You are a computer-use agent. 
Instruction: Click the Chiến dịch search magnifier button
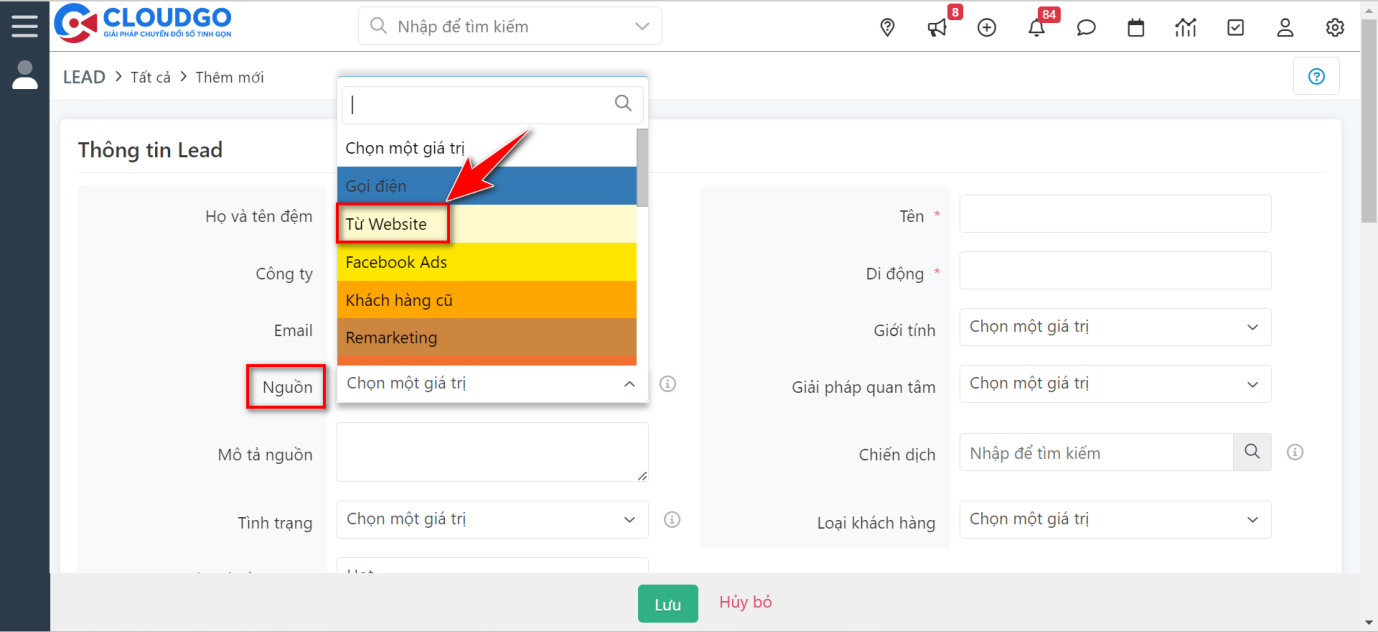tap(1252, 452)
